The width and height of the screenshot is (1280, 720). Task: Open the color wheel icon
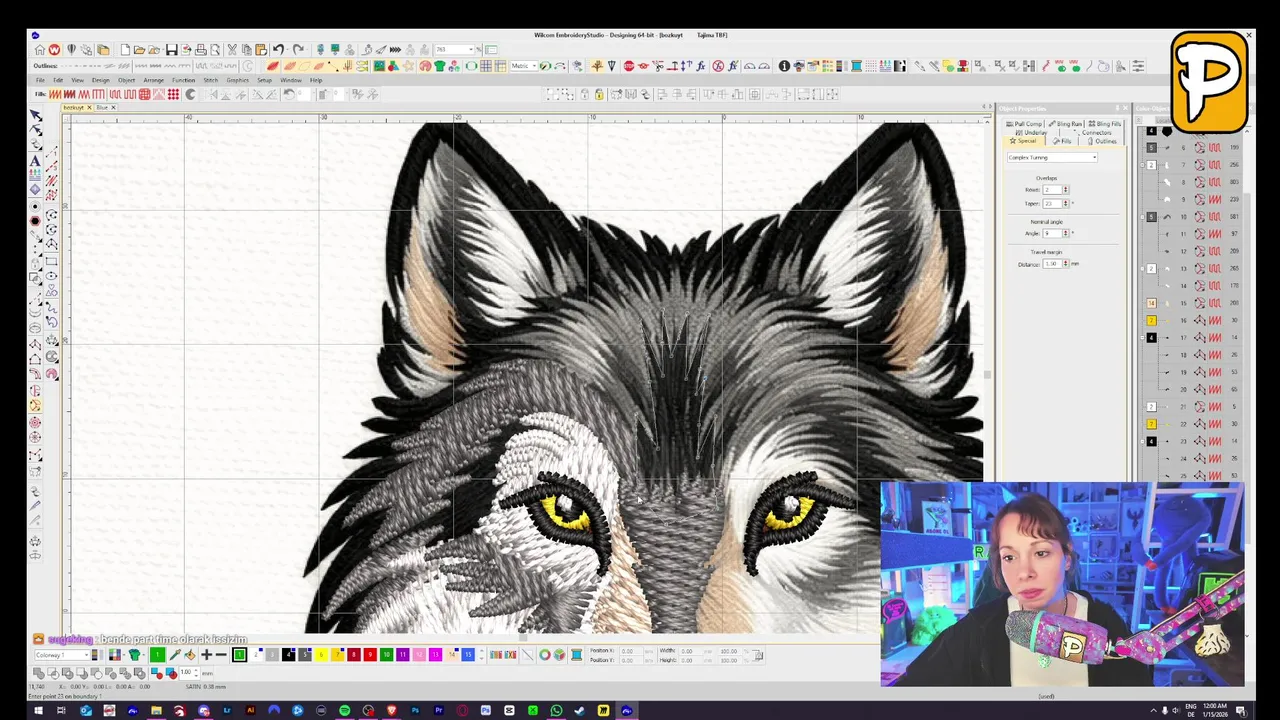(544, 655)
